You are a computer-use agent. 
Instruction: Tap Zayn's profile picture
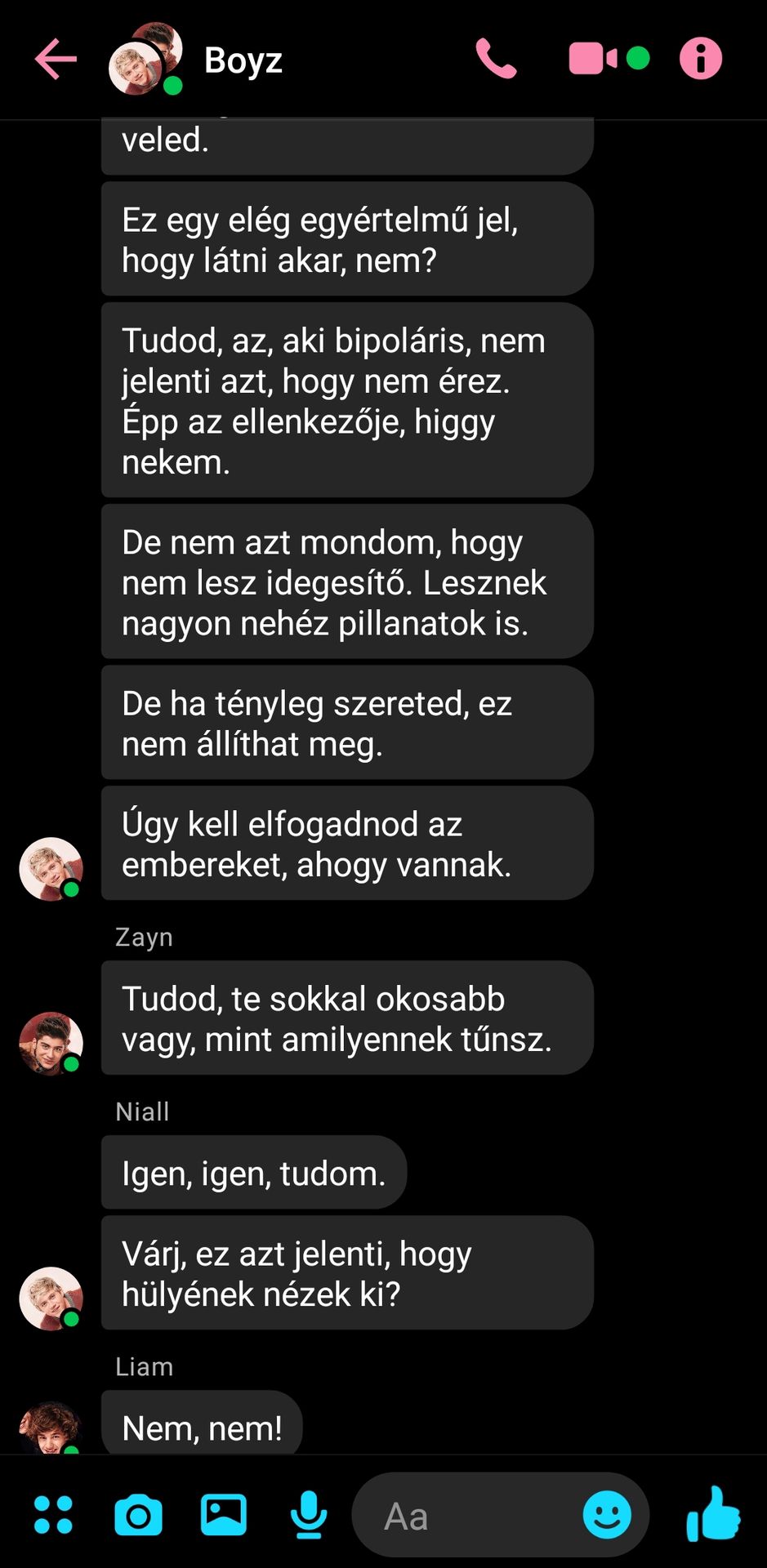click(51, 1044)
